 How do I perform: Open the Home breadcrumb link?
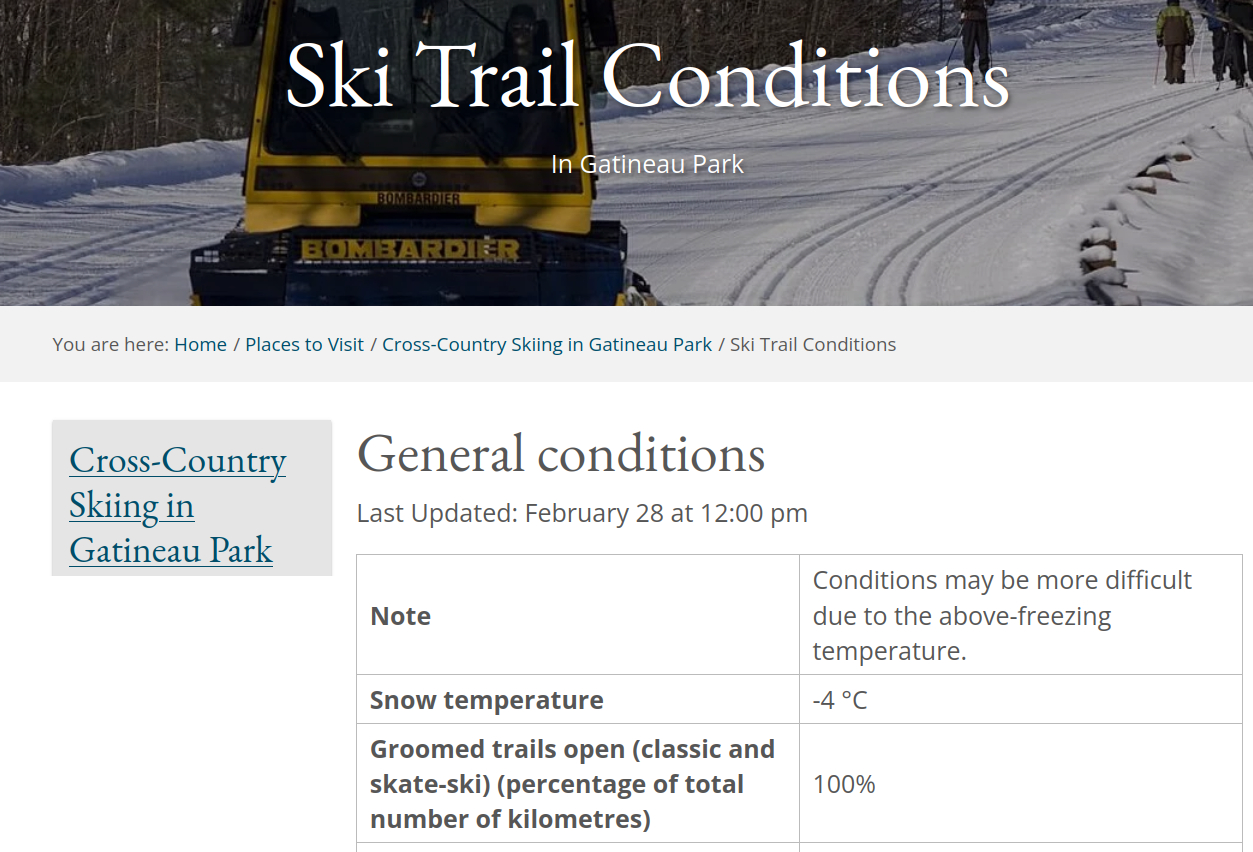click(200, 345)
